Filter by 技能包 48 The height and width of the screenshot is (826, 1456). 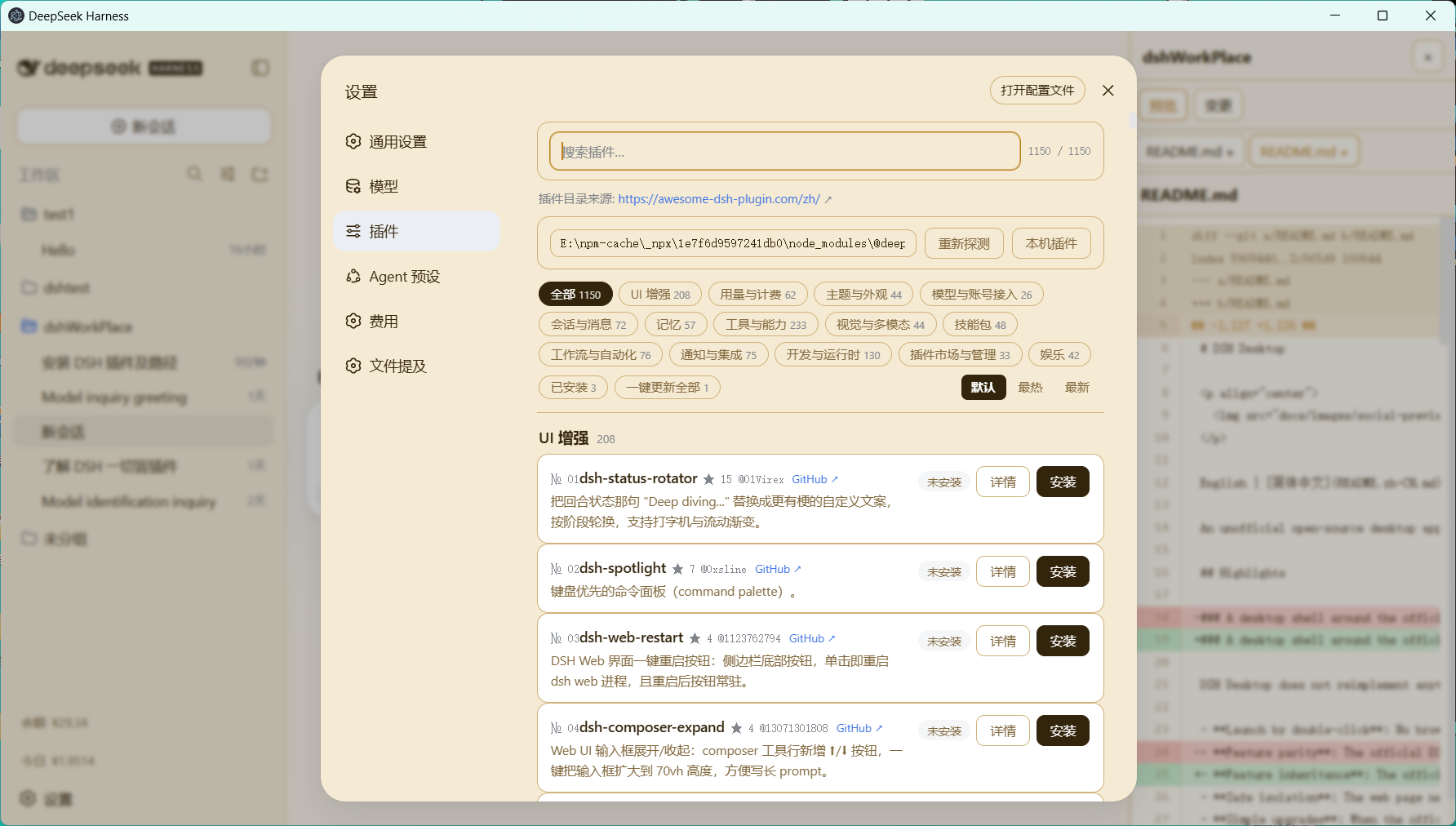[x=980, y=325]
